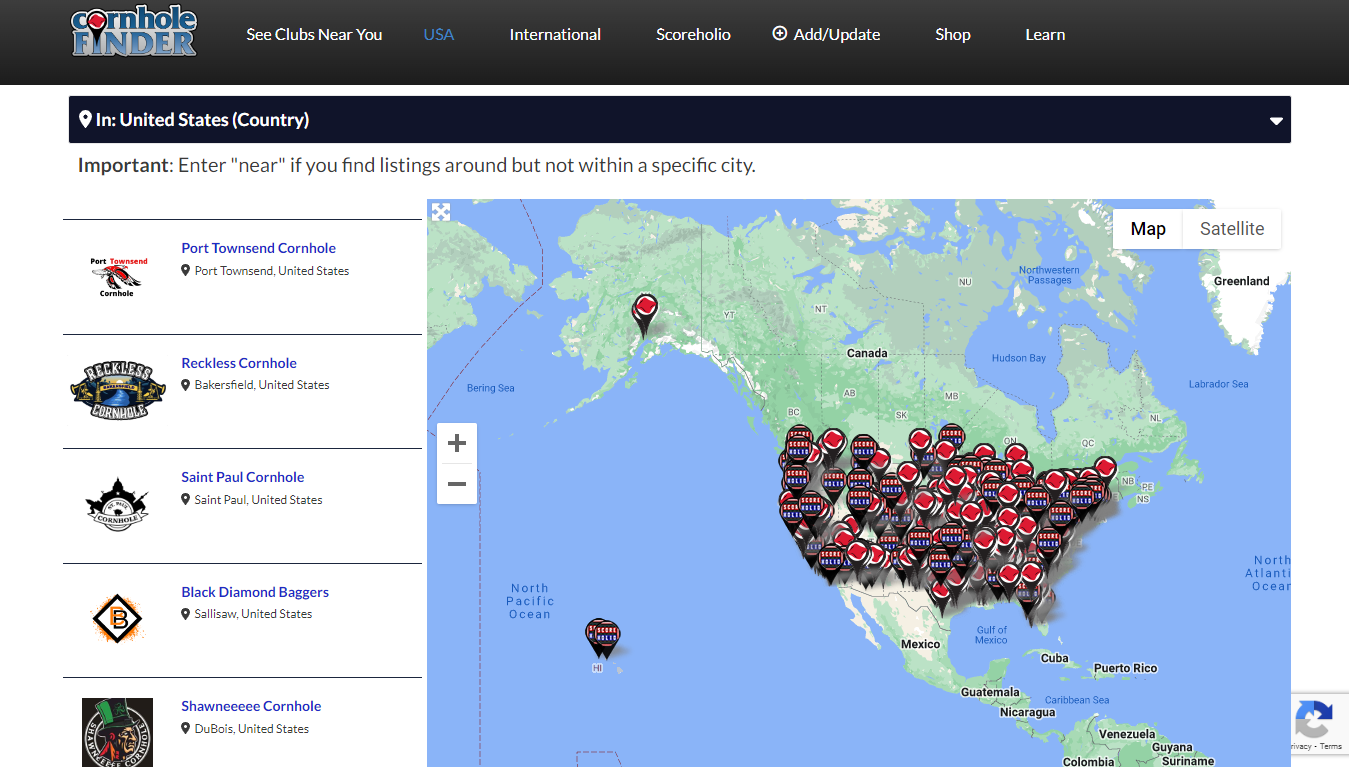Click the Alaska map marker pin
Screen dimensions: 1349x767
click(x=645, y=311)
